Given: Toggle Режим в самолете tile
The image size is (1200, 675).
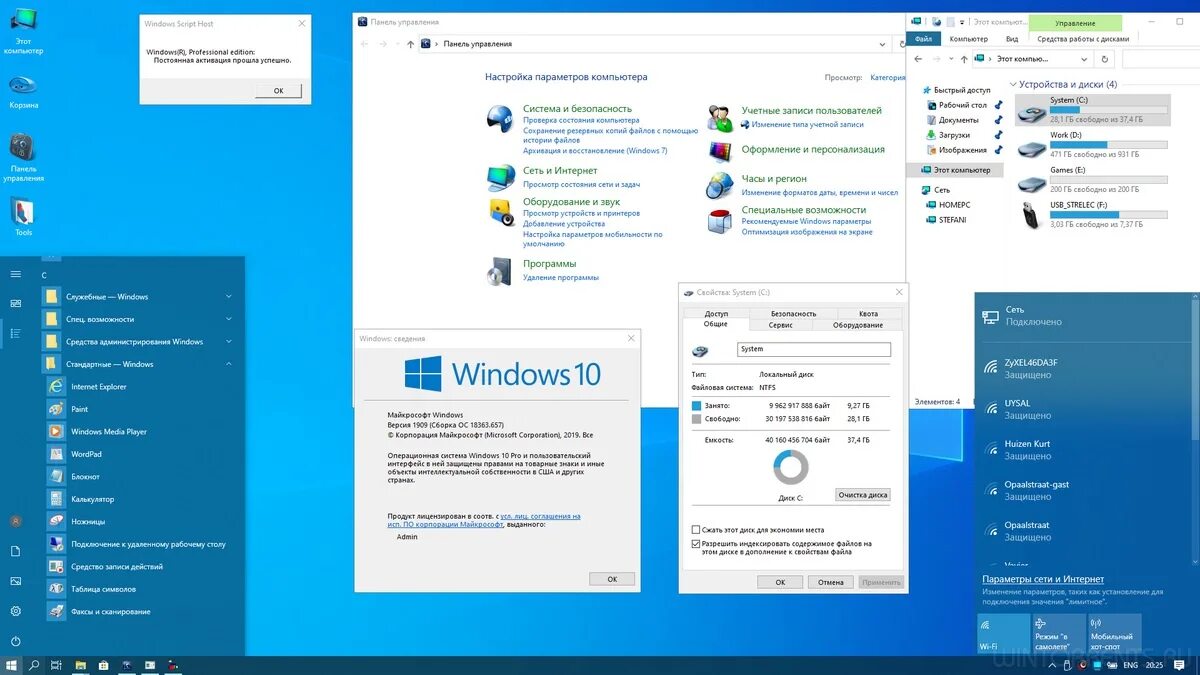Looking at the screenshot, I should (1059, 634).
